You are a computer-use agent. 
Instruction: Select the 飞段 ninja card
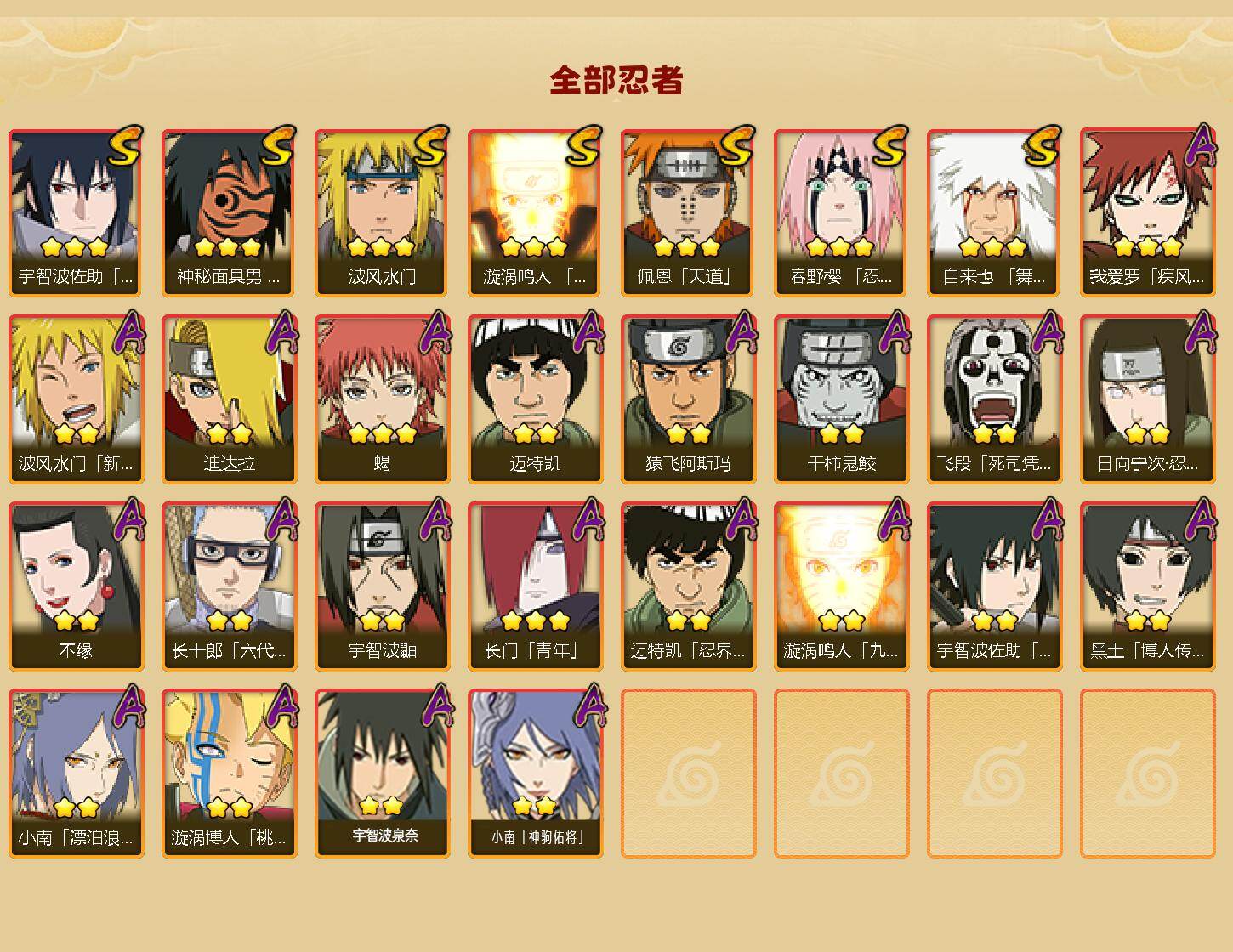point(994,399)
